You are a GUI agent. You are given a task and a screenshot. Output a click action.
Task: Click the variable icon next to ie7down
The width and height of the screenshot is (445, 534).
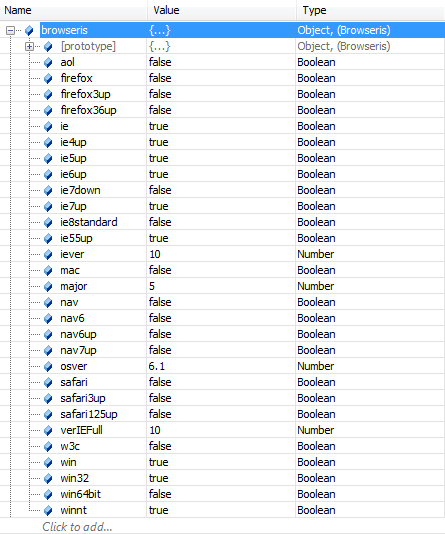tap(48, 191)
